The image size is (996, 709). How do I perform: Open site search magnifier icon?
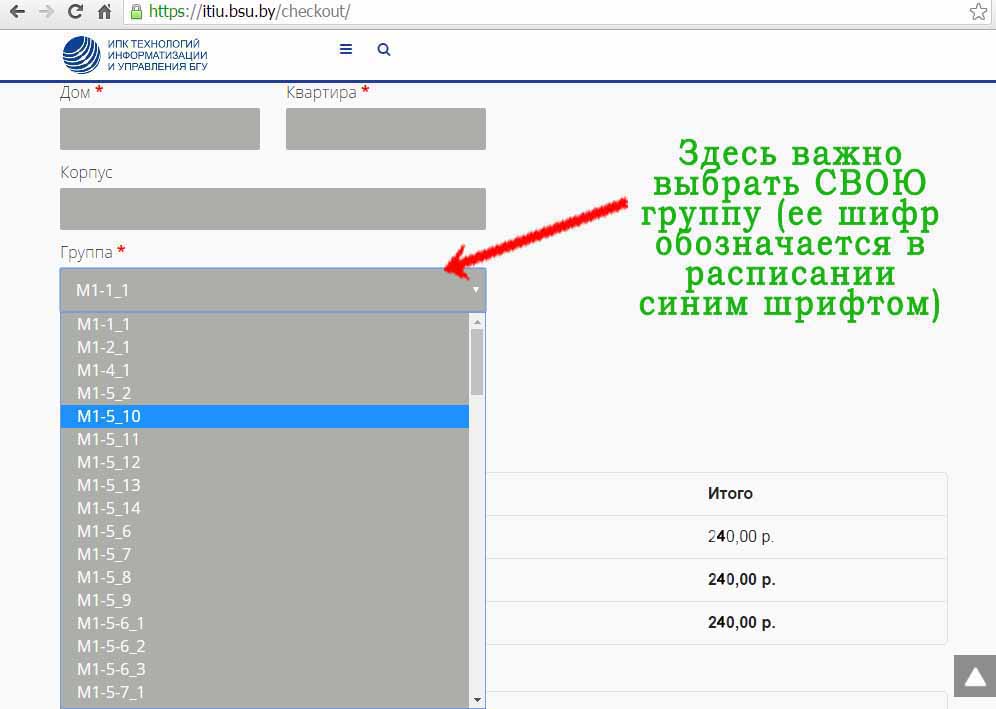click(384, 50)
